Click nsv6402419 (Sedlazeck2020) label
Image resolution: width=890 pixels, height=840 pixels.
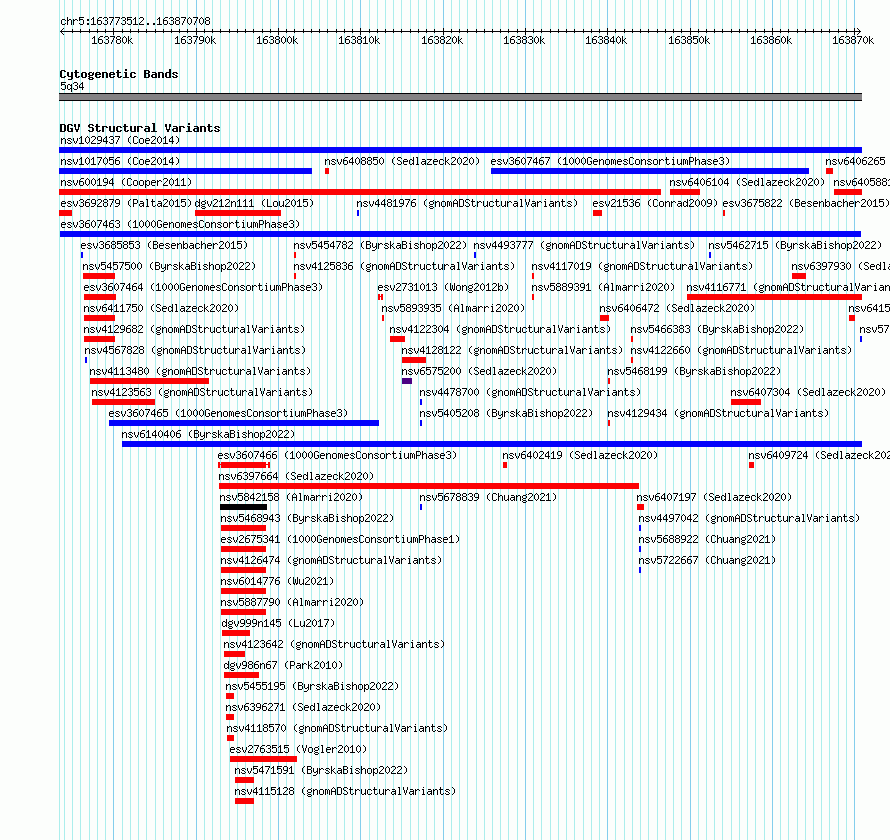tap(580, 455)
